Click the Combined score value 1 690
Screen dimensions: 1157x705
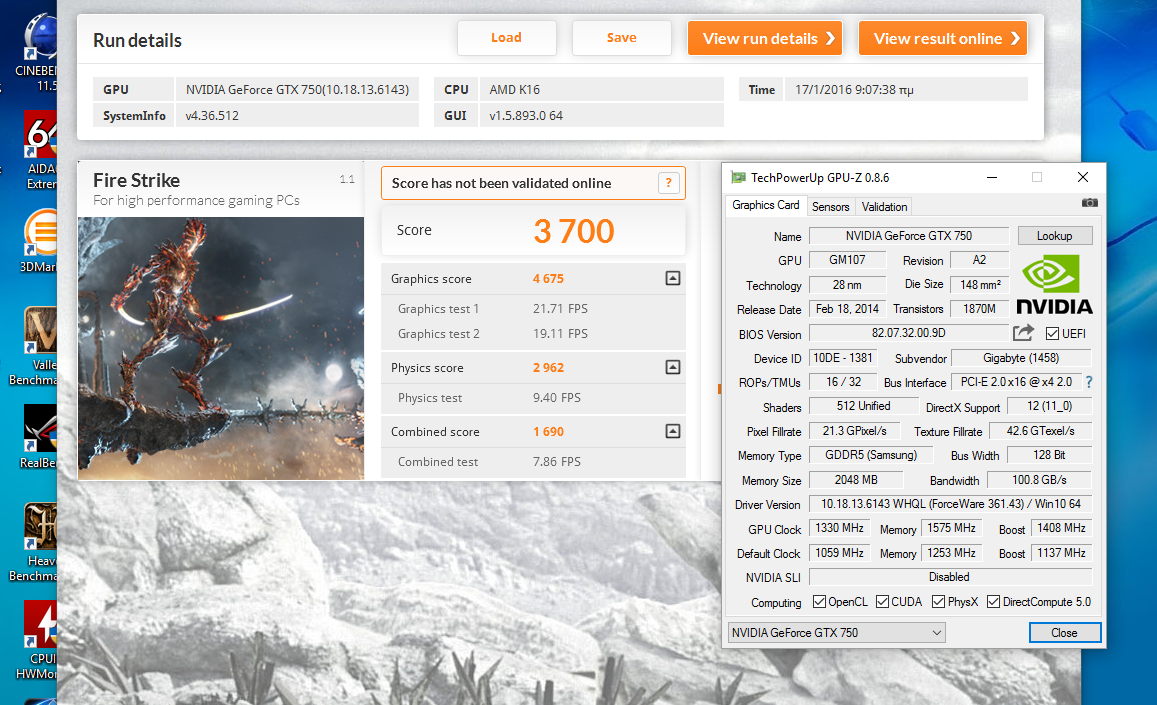point(548,431)
